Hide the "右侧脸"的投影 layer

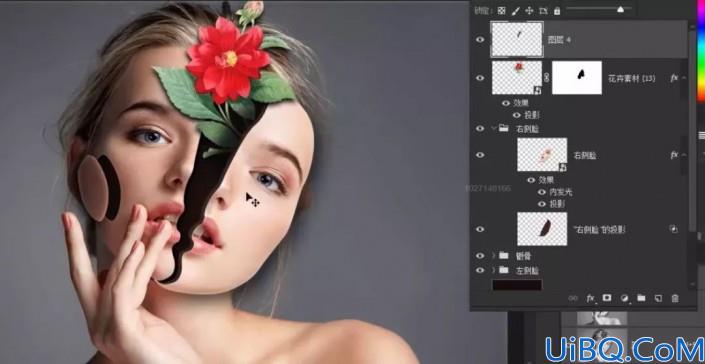[x=480, y=229]
